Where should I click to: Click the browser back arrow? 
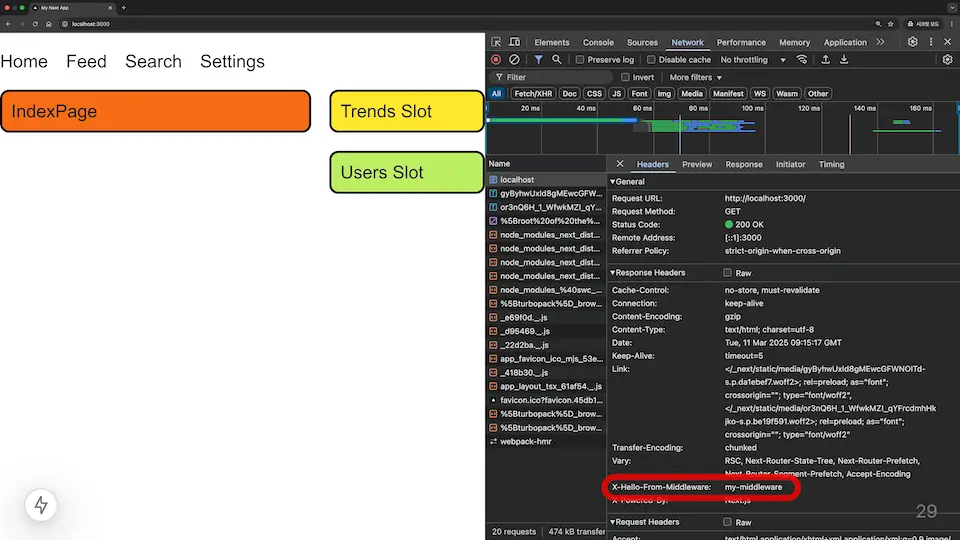point(8,24)
